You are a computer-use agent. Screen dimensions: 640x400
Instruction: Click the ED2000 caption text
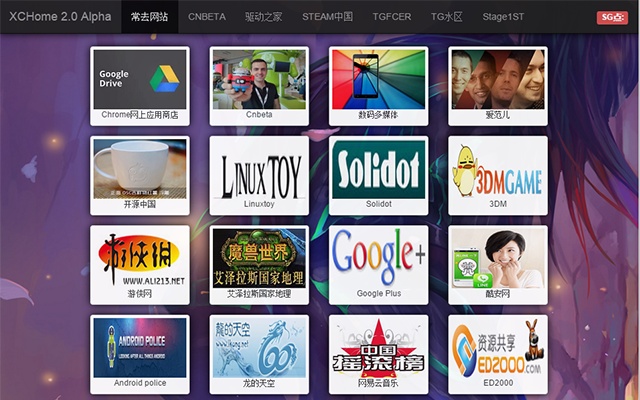point(498,383)
